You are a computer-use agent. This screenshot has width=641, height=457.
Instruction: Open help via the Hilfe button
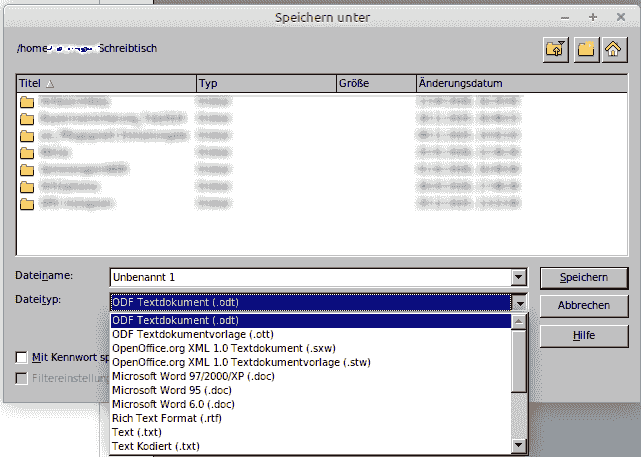click(576, 335)
